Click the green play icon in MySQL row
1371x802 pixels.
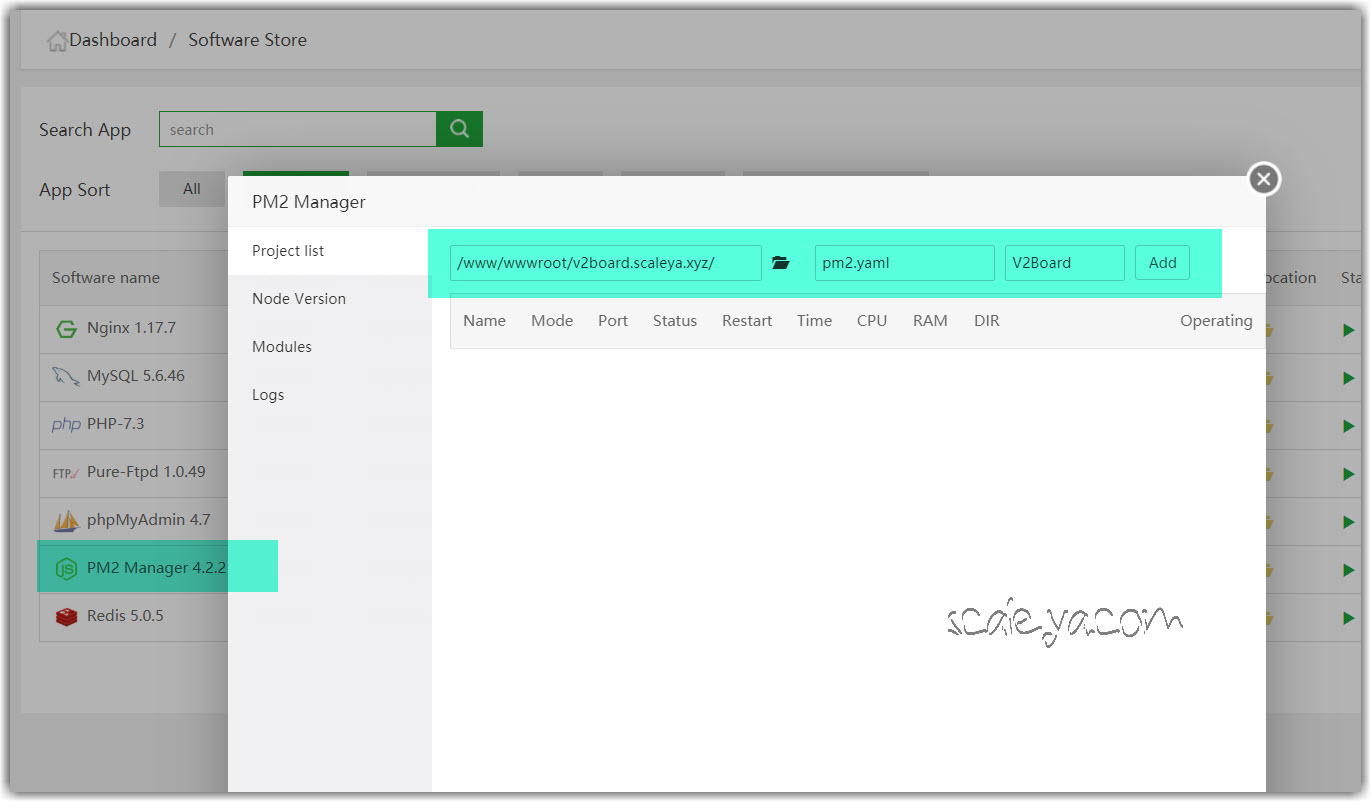(1348, 378)
